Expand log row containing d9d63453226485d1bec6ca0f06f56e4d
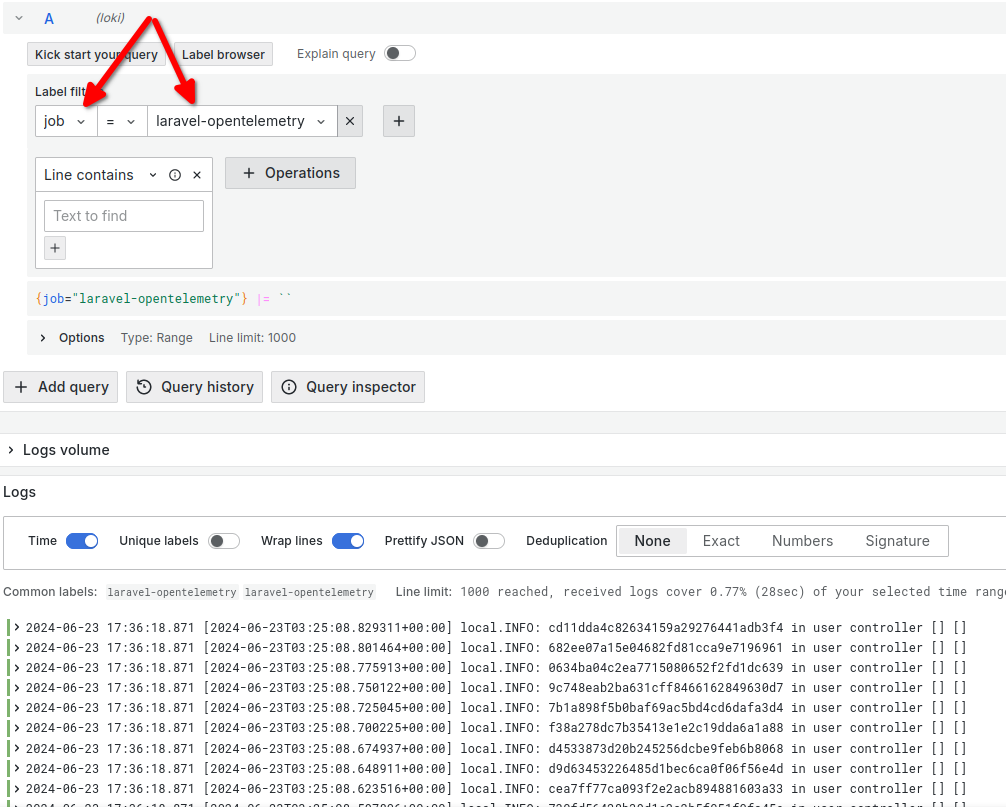1006x807 pixels. [x=17, y=769]
